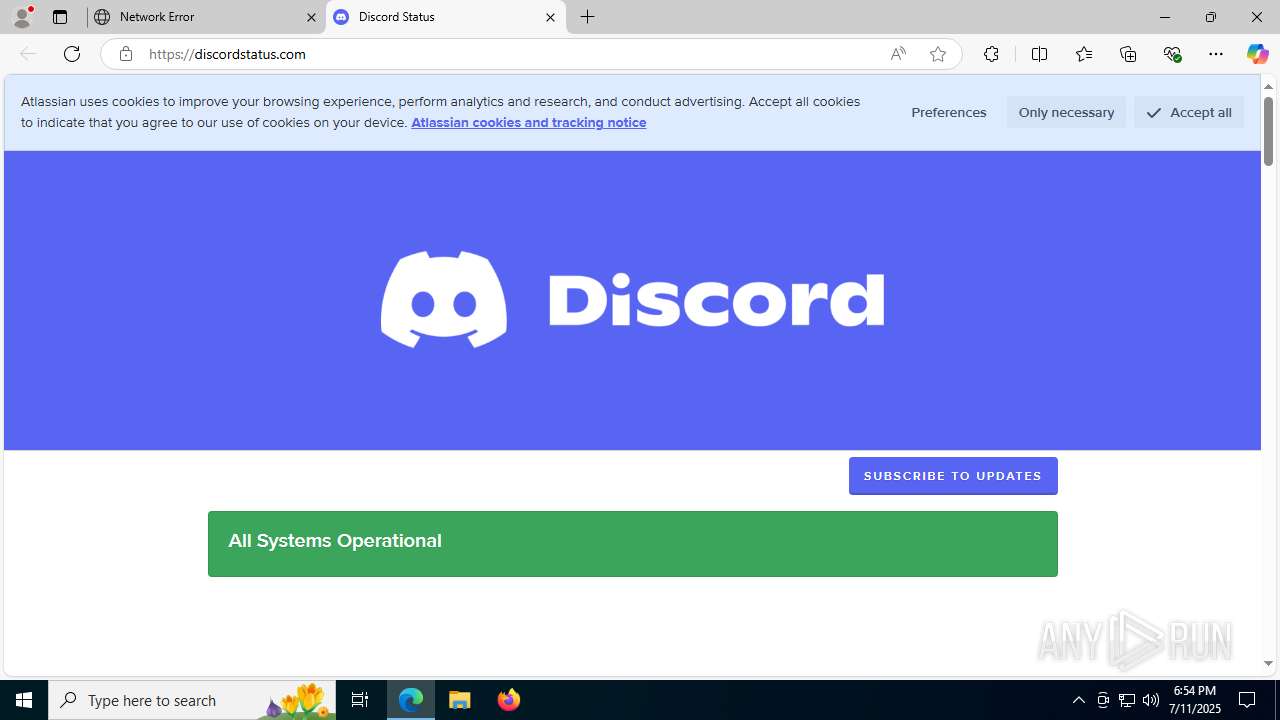This screenshot has width=1280, height=720.
Task: Show hidden system tray icons
Action: click(1078, 700)
